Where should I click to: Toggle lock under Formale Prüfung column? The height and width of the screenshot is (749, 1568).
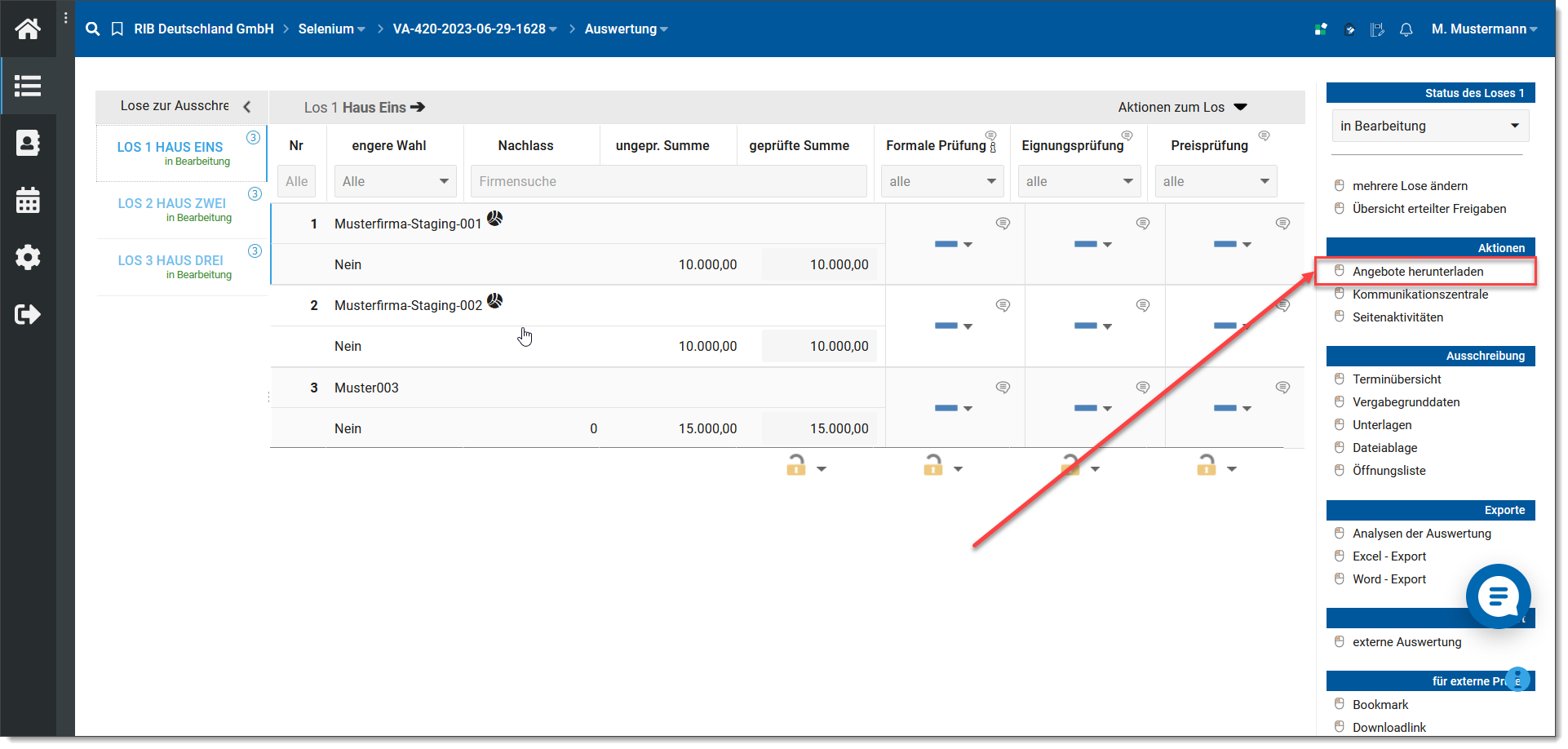pyautogui.click(x=933, y=465)
